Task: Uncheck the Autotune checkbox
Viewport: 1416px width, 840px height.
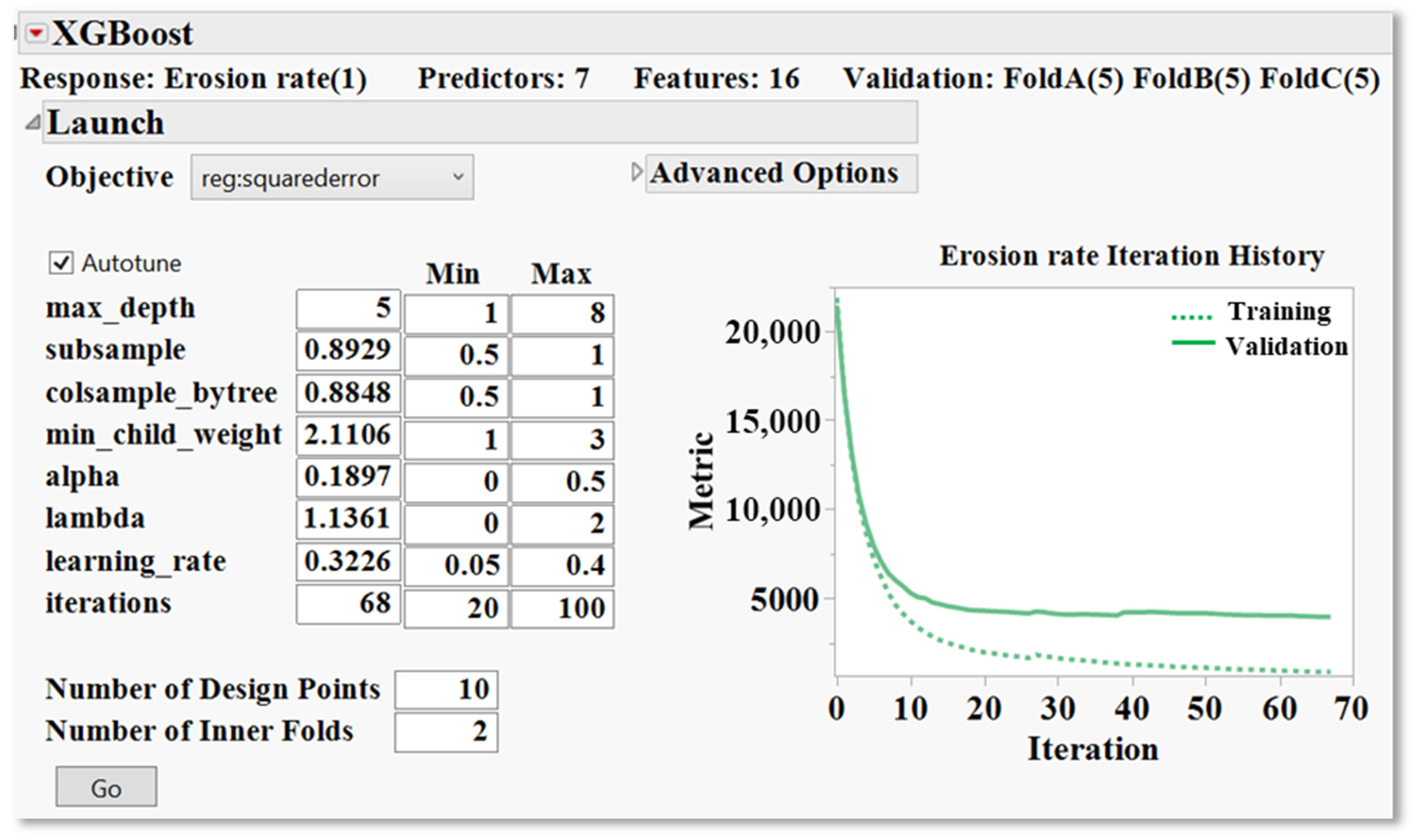Action: (61, 263)
